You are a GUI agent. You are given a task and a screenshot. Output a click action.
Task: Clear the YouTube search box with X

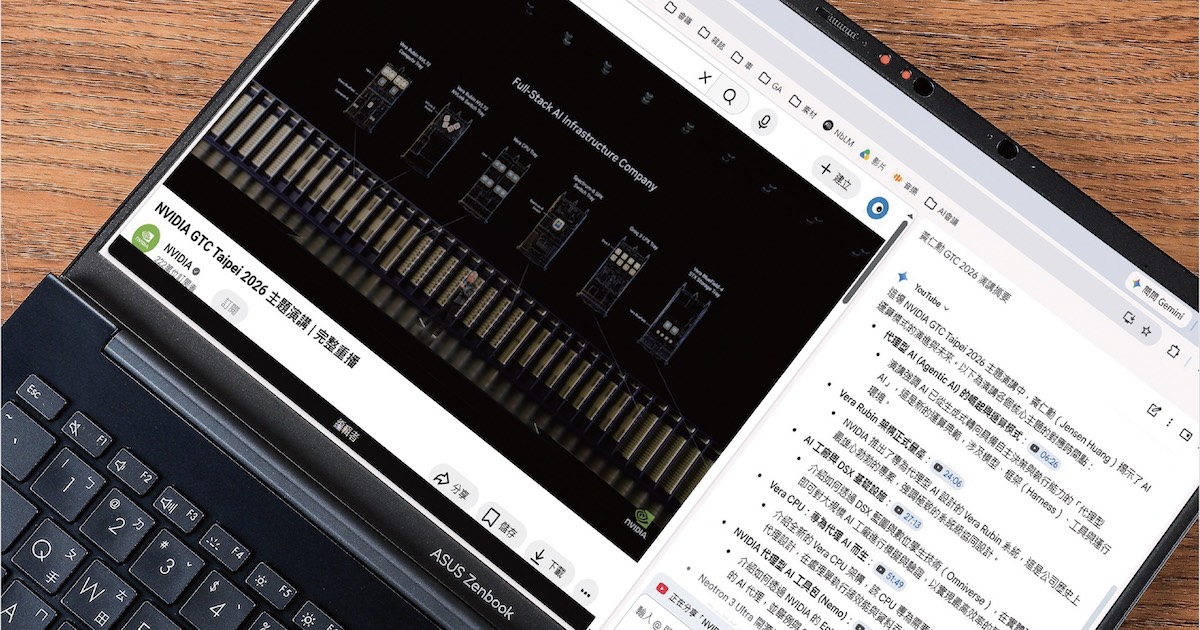coord(706,77)
